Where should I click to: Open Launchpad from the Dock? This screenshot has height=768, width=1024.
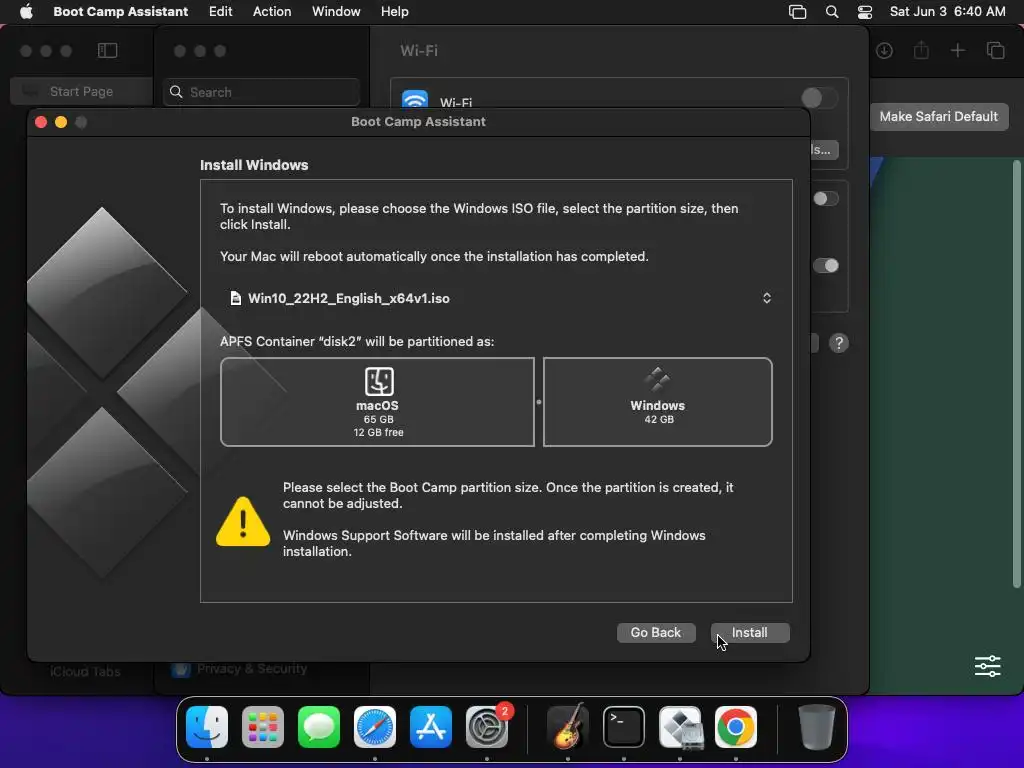263,727
